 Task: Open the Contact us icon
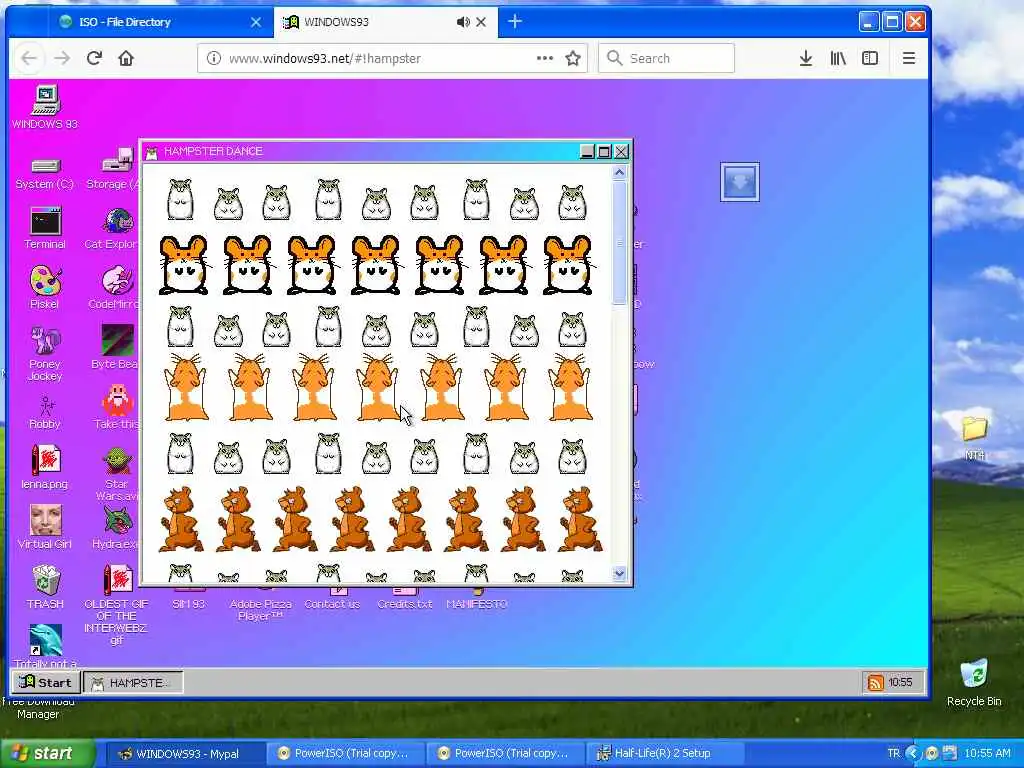coord(332,598)
